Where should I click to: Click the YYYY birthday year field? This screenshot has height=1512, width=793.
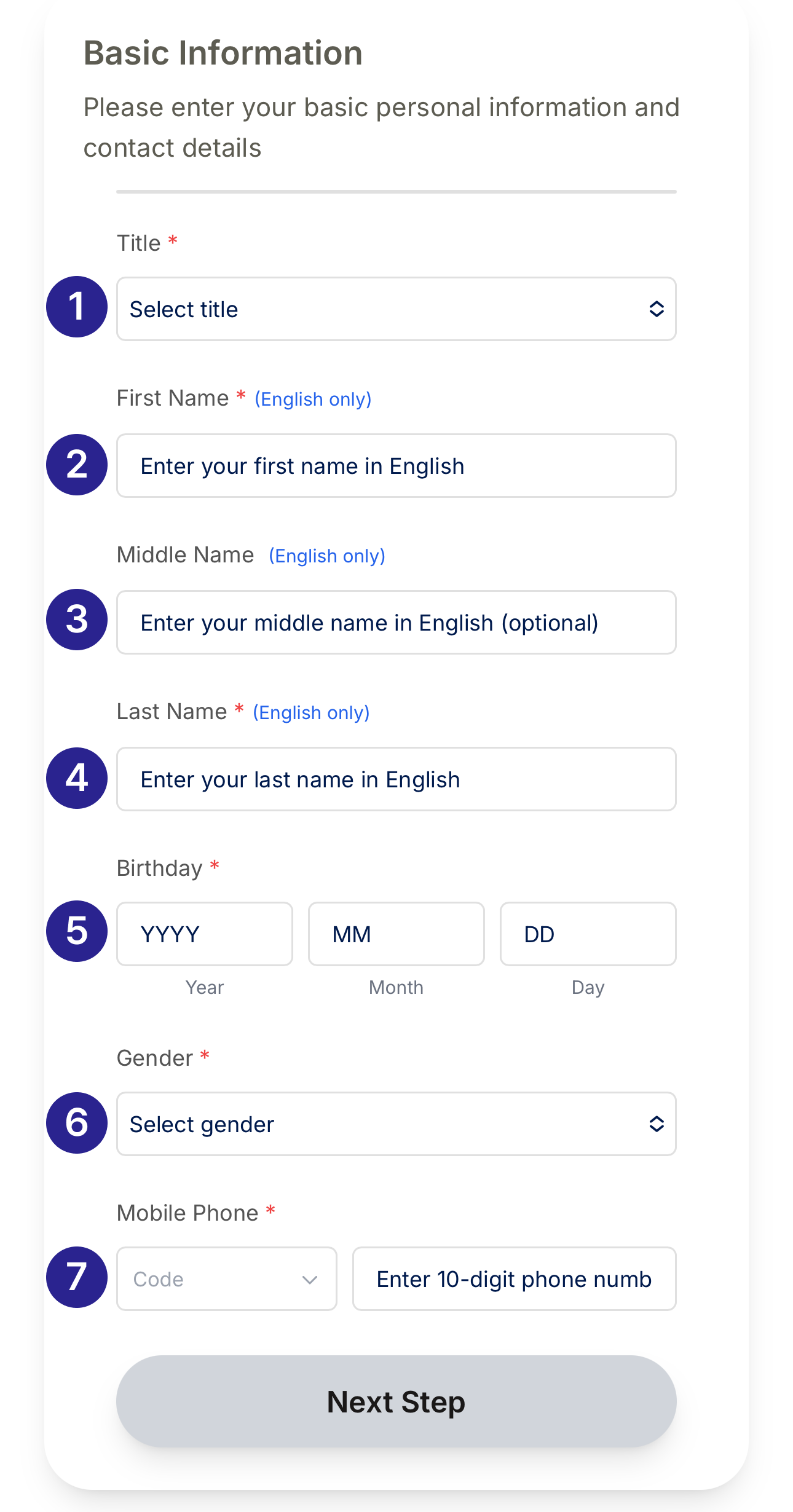[205, 934]
